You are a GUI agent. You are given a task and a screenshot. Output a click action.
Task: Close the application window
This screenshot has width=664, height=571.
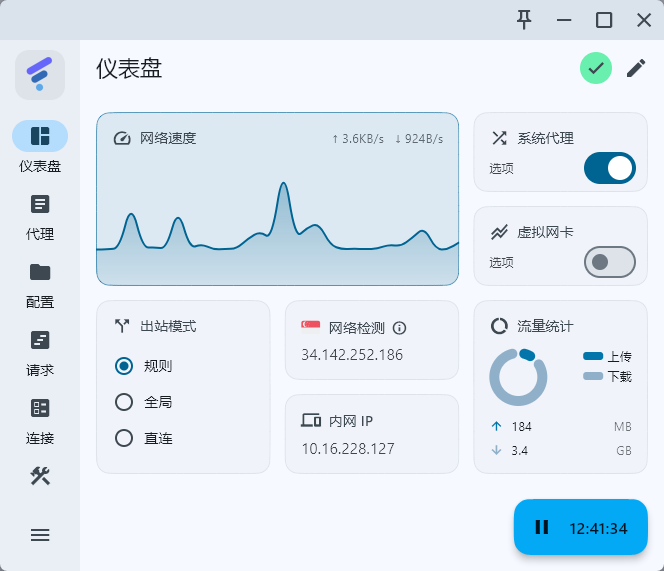(x=644, y=20)
